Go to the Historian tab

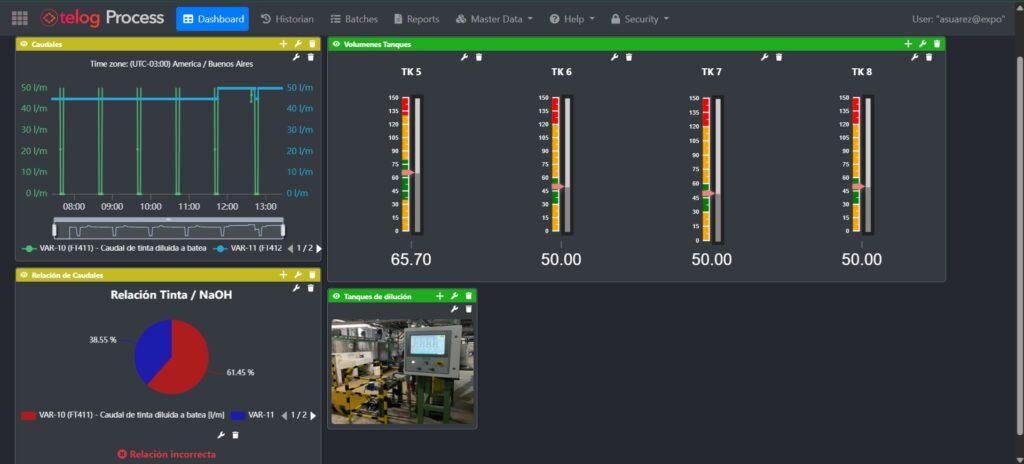pos(287,19)
